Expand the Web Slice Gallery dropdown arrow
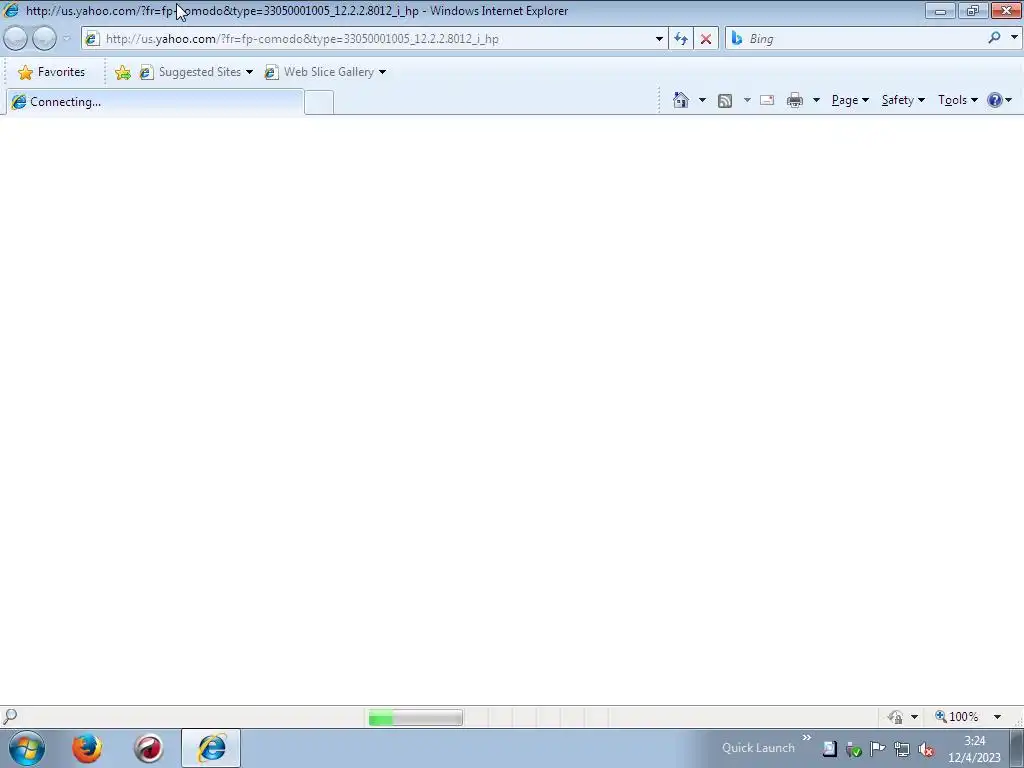This screenshot has width=1024, height=768. click(383, 72)
